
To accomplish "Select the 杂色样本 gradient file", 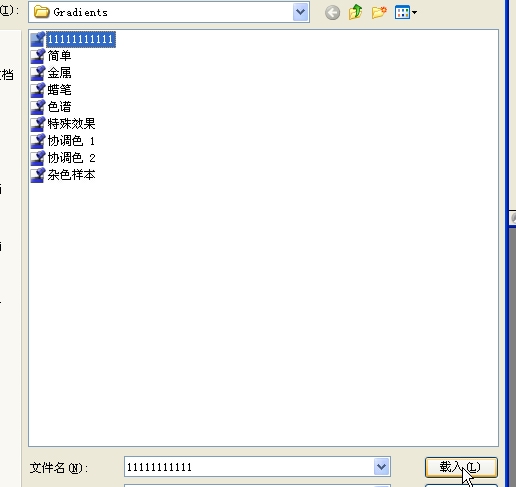I will click(63, 175).
